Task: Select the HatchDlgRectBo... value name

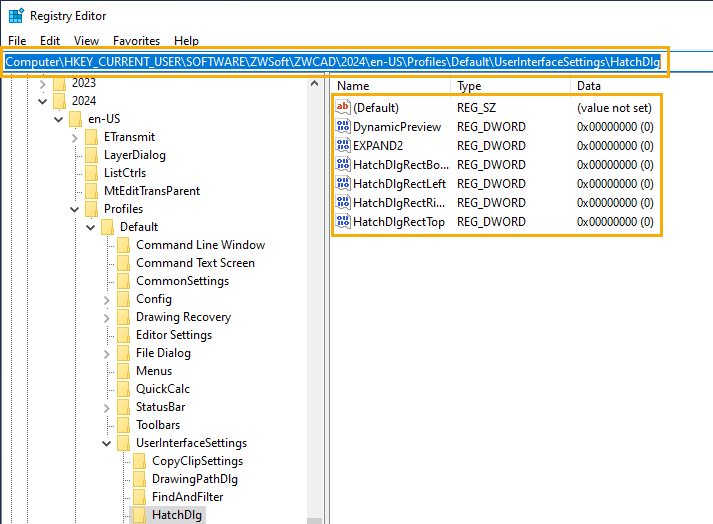Action: click(401, 165)
